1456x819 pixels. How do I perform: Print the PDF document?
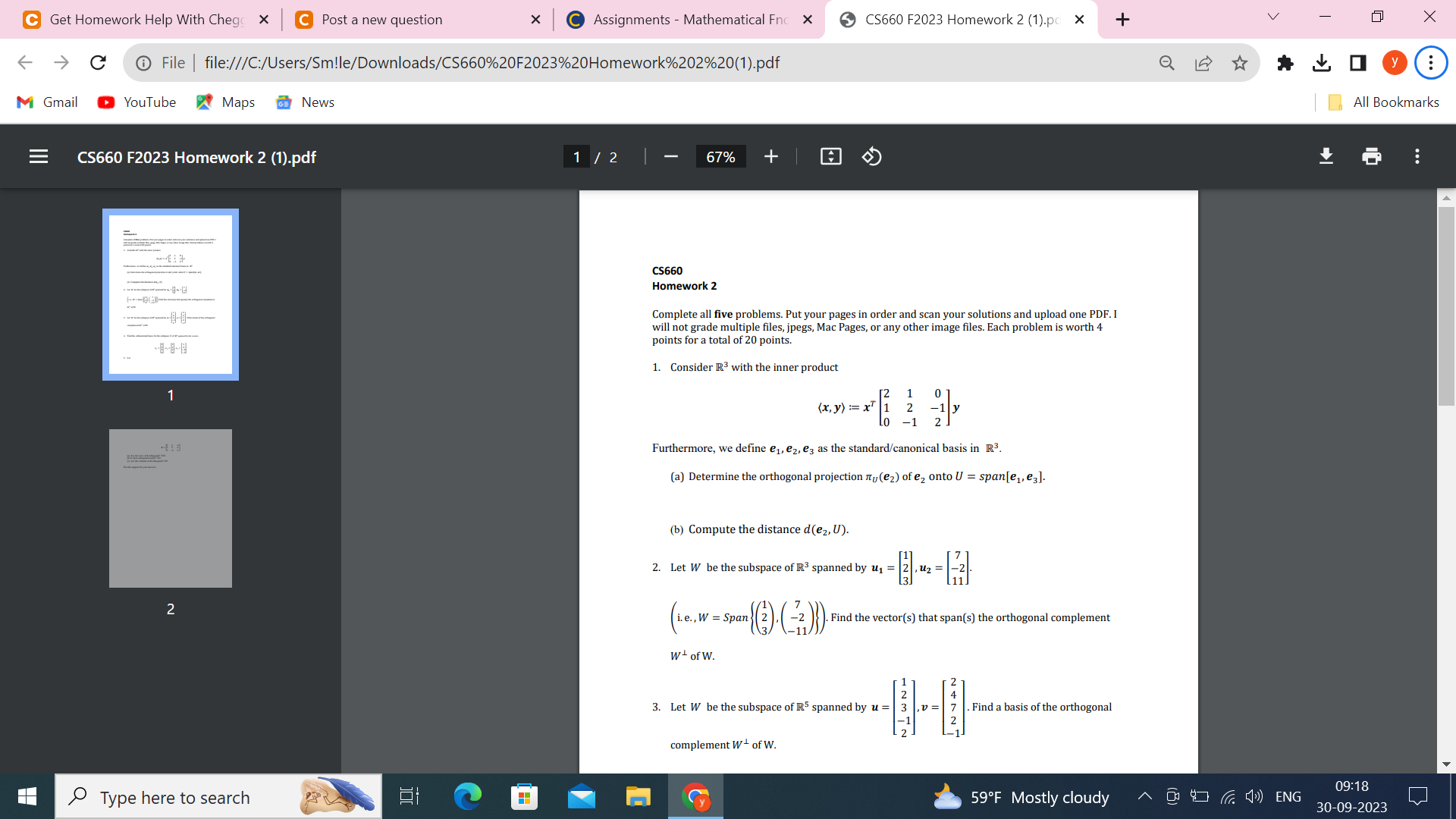pos(1372,156)
